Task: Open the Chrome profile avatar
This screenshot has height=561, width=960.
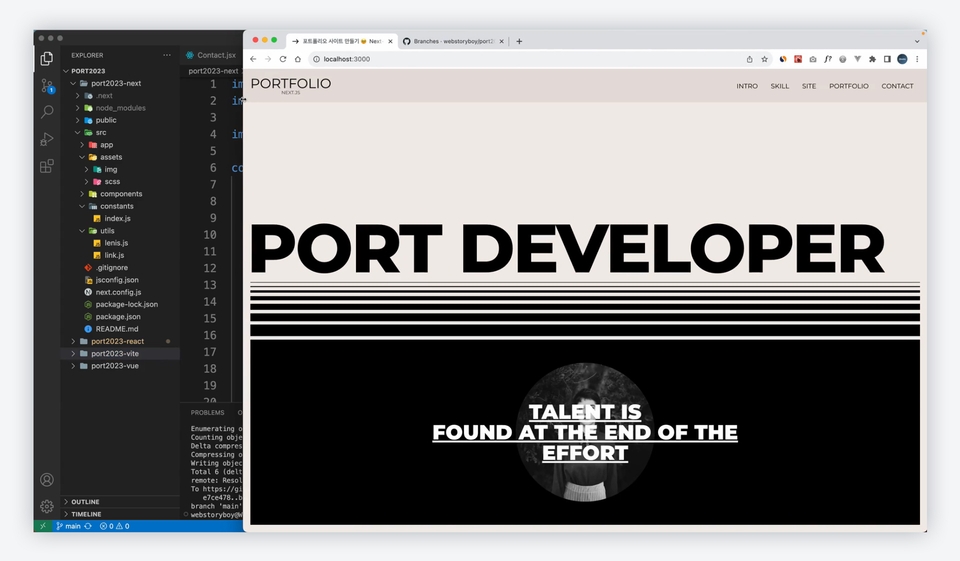Action: (902, 59)
